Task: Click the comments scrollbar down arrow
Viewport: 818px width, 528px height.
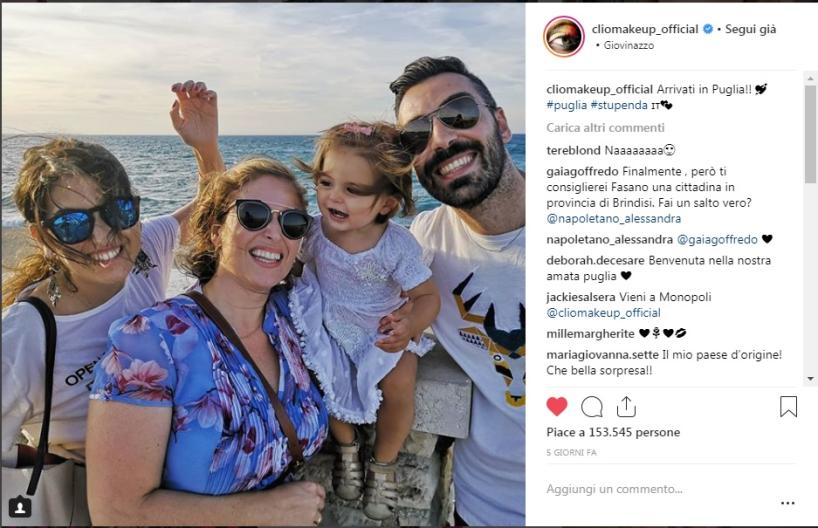Action: click(810, 378)
